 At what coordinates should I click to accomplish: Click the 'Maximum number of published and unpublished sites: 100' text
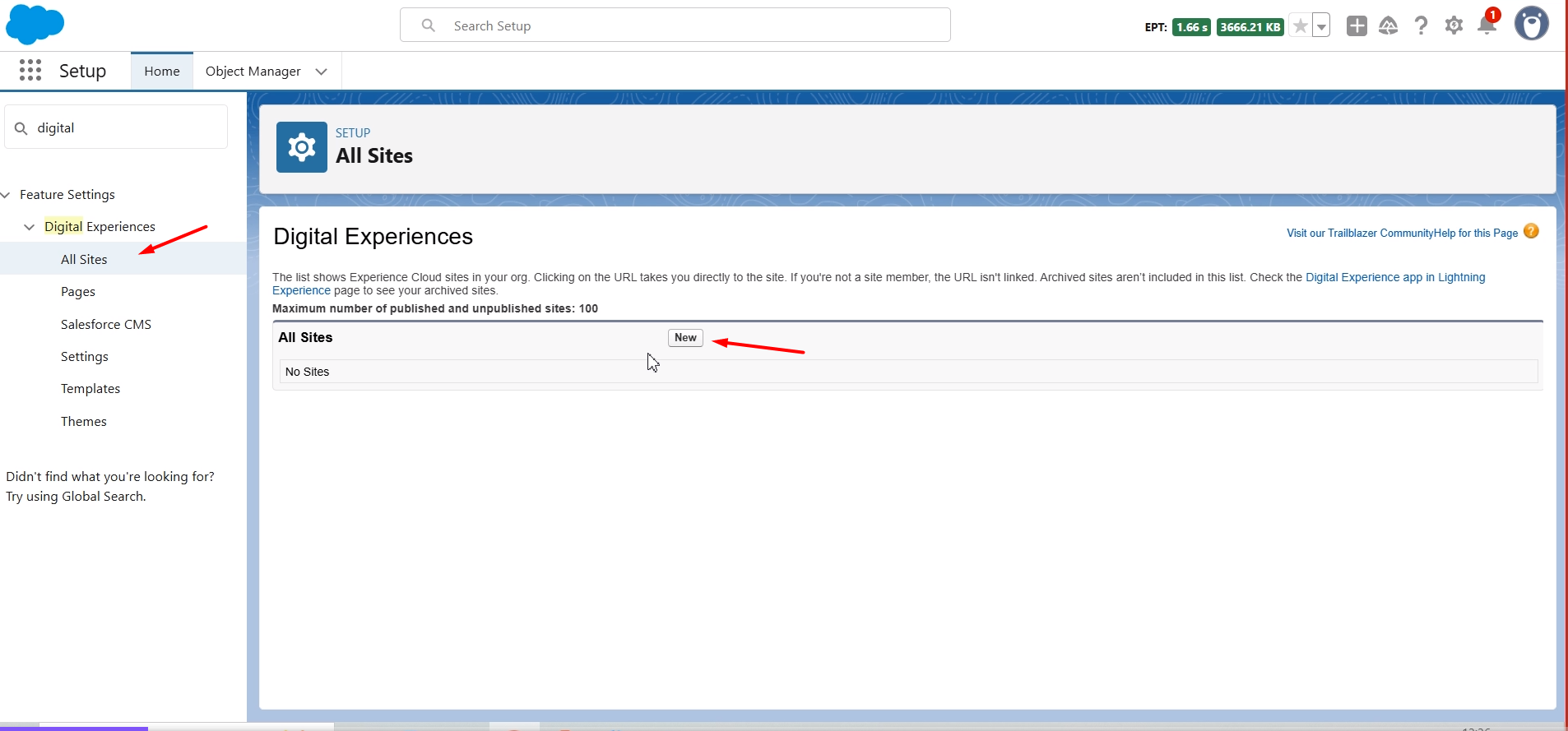point(435,308)
